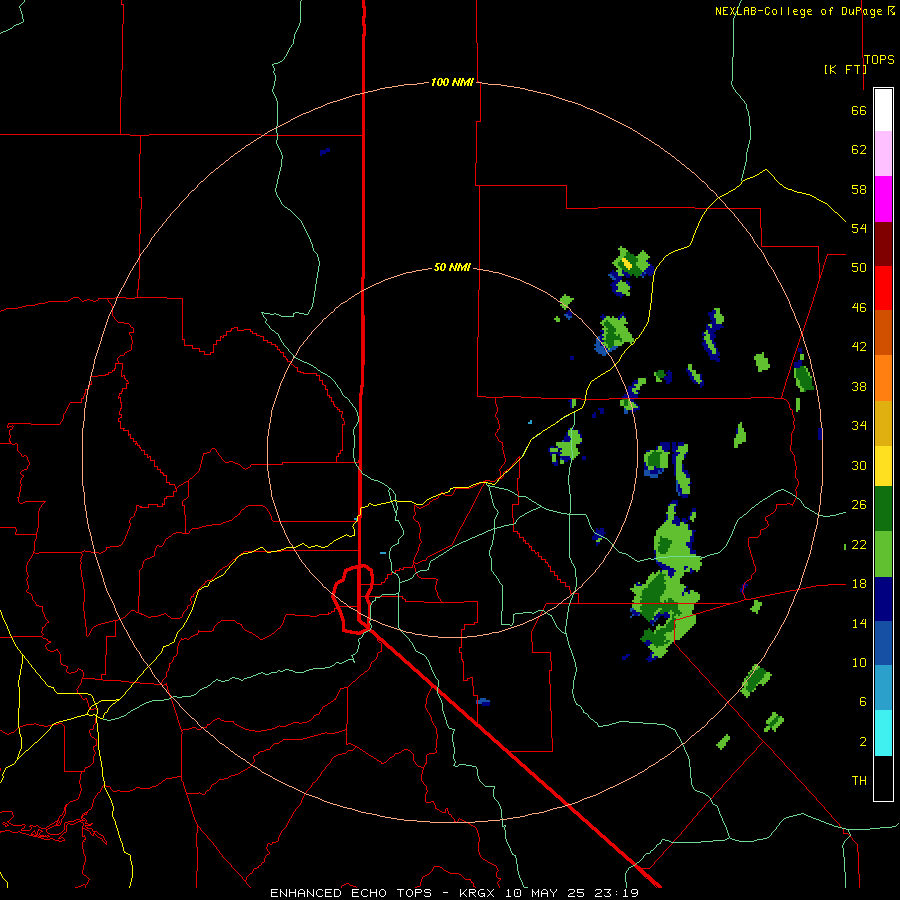The width and height of the screenshot is (900, 900).
Task: Pick the light green legend swatch
Action: click(x=883, y=554)
